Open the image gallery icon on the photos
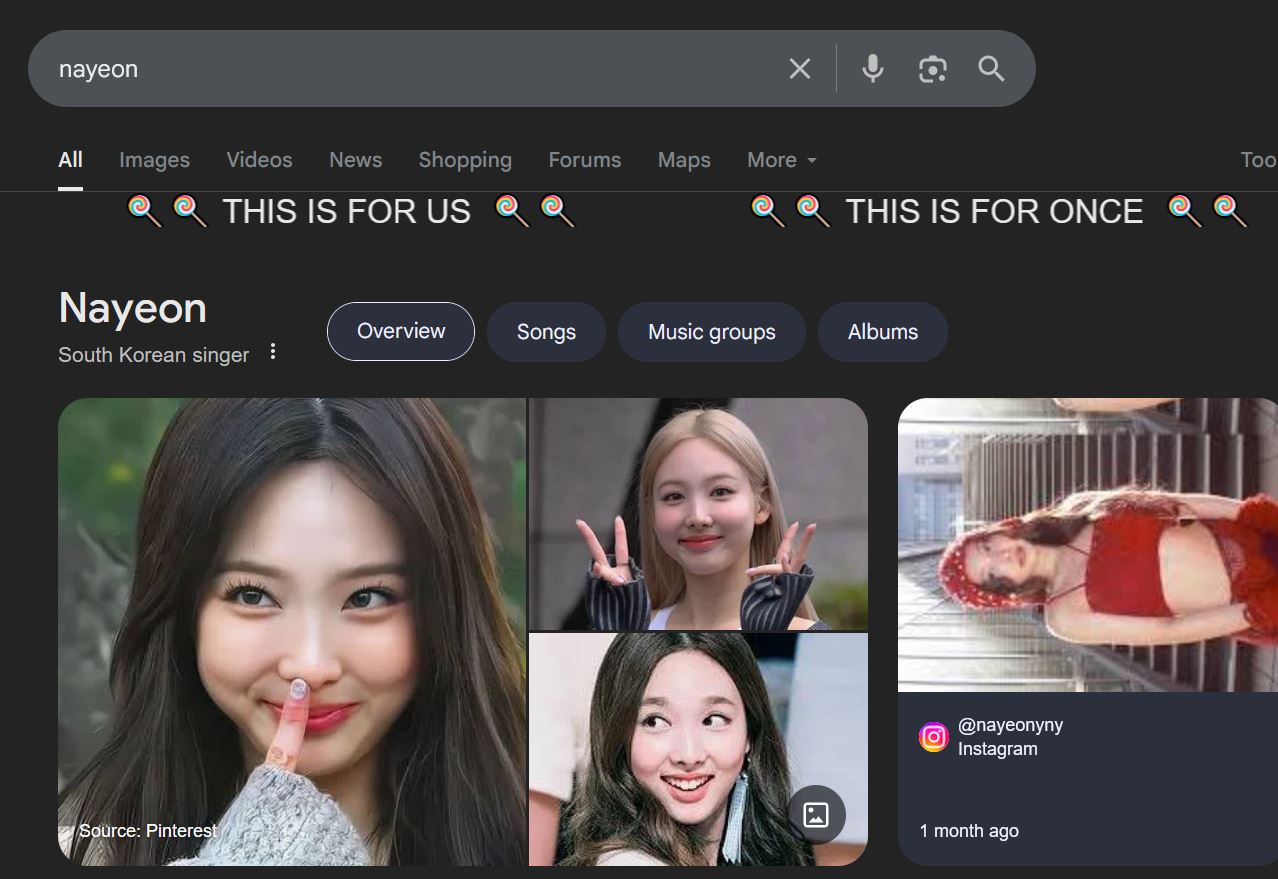 click(x=816, y=815)
